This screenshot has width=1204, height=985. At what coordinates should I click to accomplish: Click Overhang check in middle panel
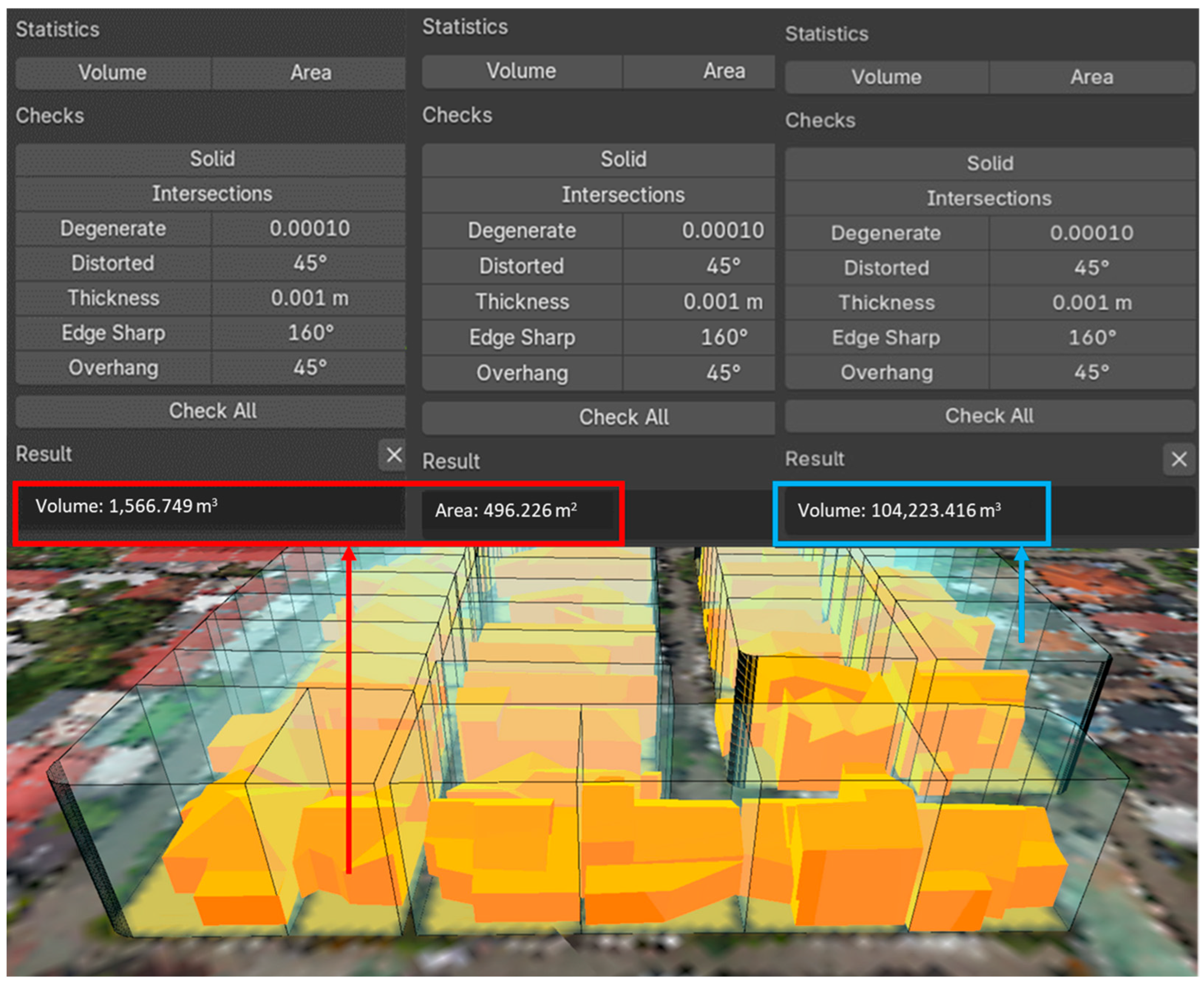(x=521, y=373)
